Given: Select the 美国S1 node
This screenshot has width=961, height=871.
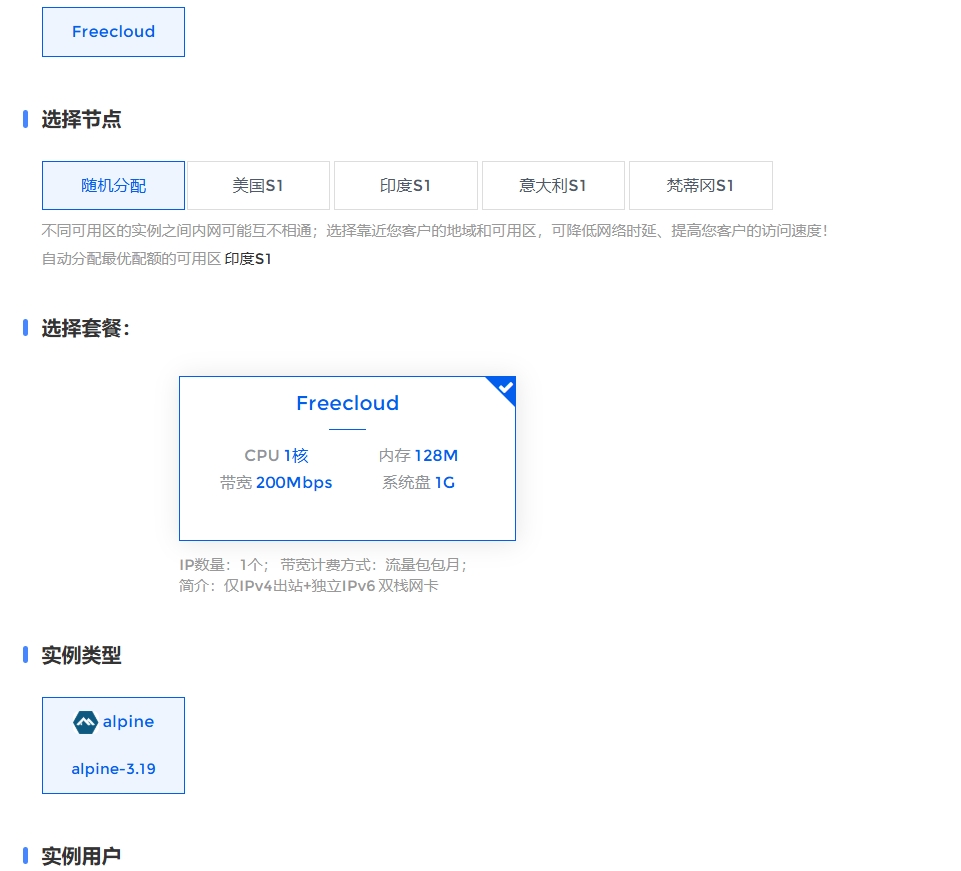Looking at the screenshot, I should [258, 186].
